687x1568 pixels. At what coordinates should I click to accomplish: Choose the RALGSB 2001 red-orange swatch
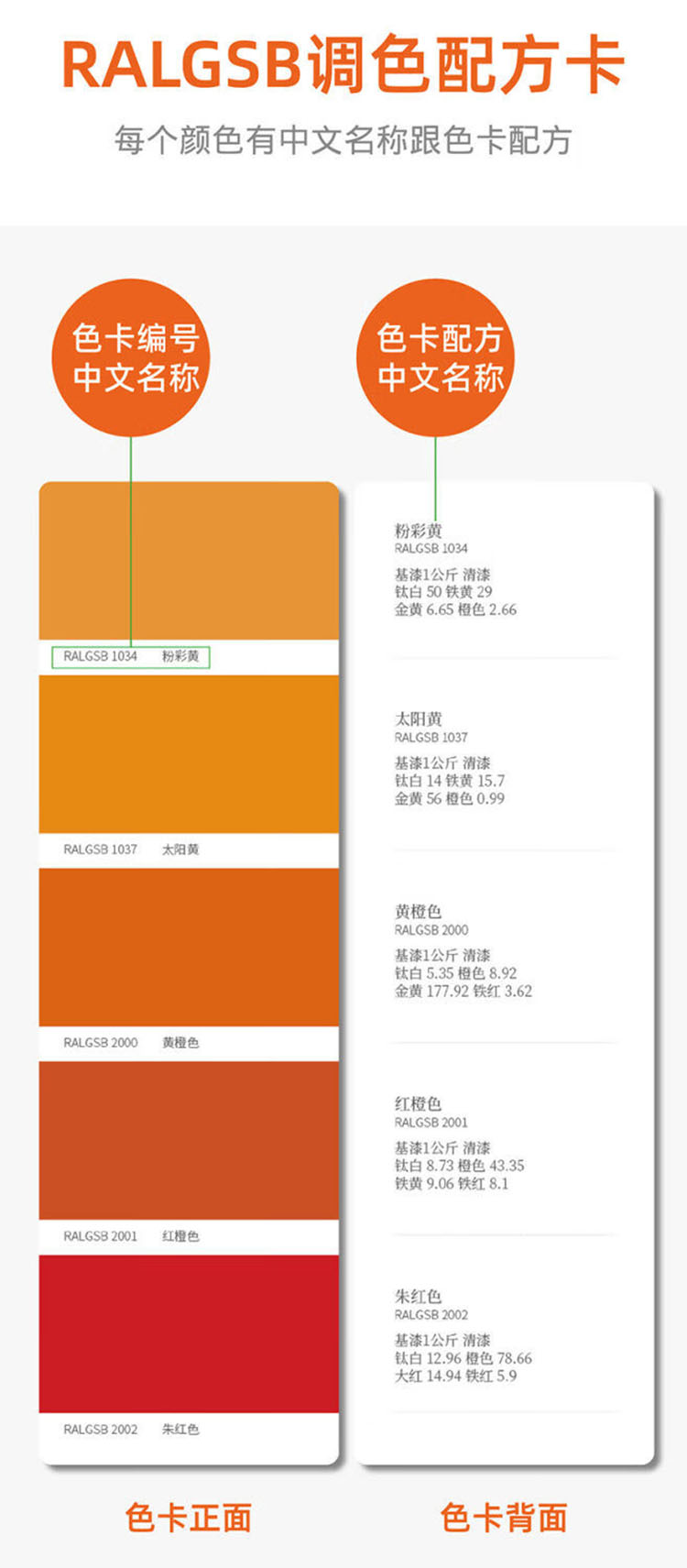[x=189, y=1140]
